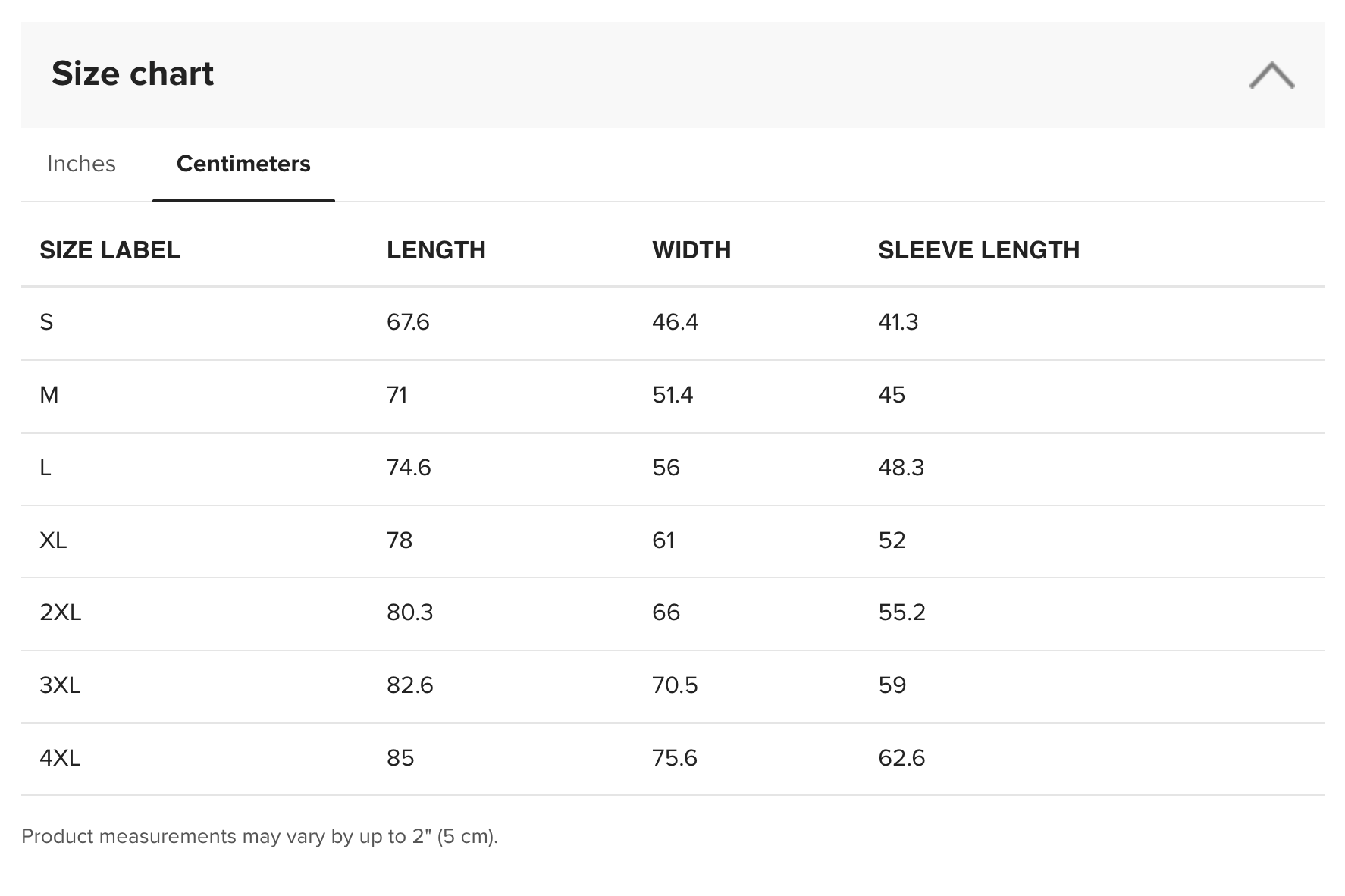Select the S size row label
This screenshot has width=1345, height=896.
[x=46, y=322]
